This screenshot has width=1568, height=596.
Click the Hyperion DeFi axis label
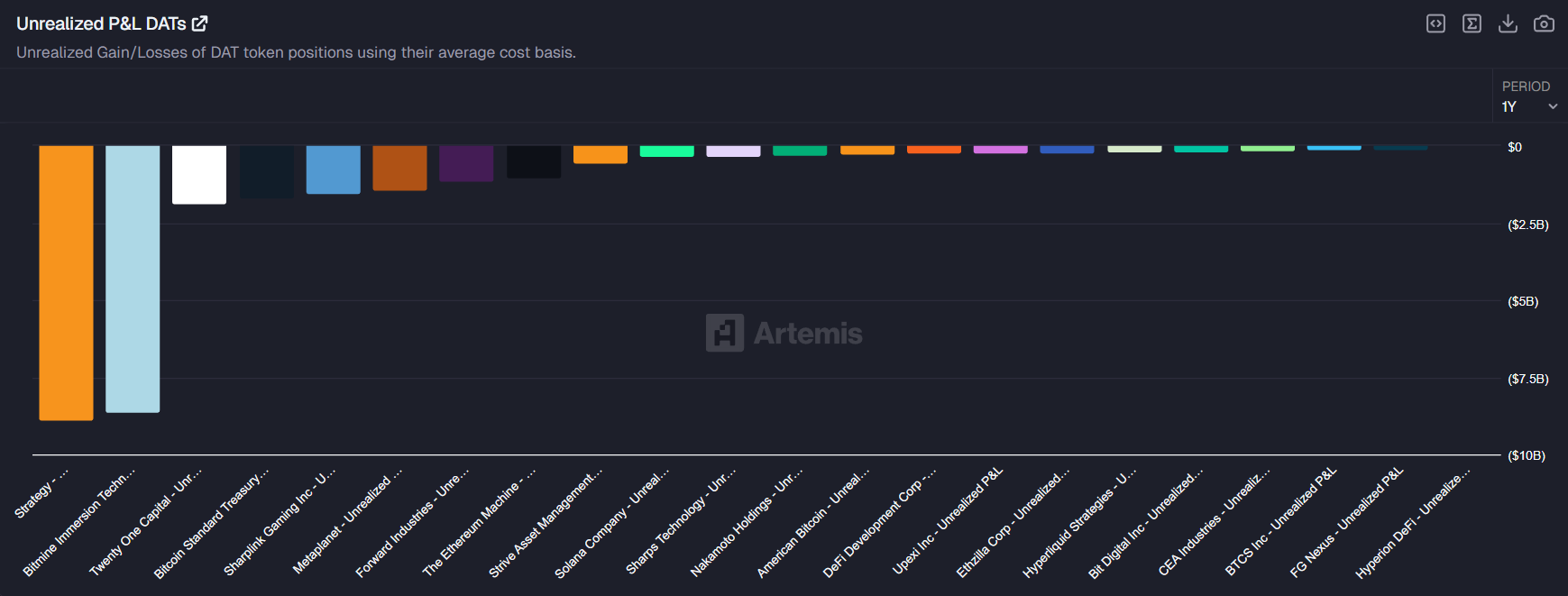1412,525
